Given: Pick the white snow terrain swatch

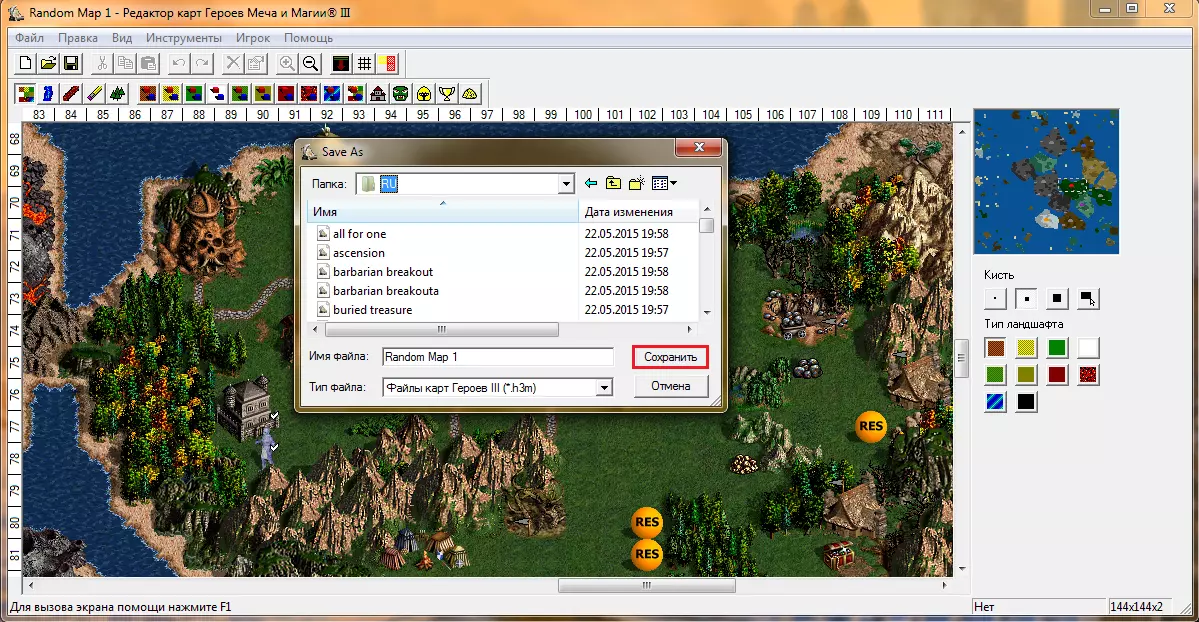Looking at the screenshot, I should click(1087, 348).
